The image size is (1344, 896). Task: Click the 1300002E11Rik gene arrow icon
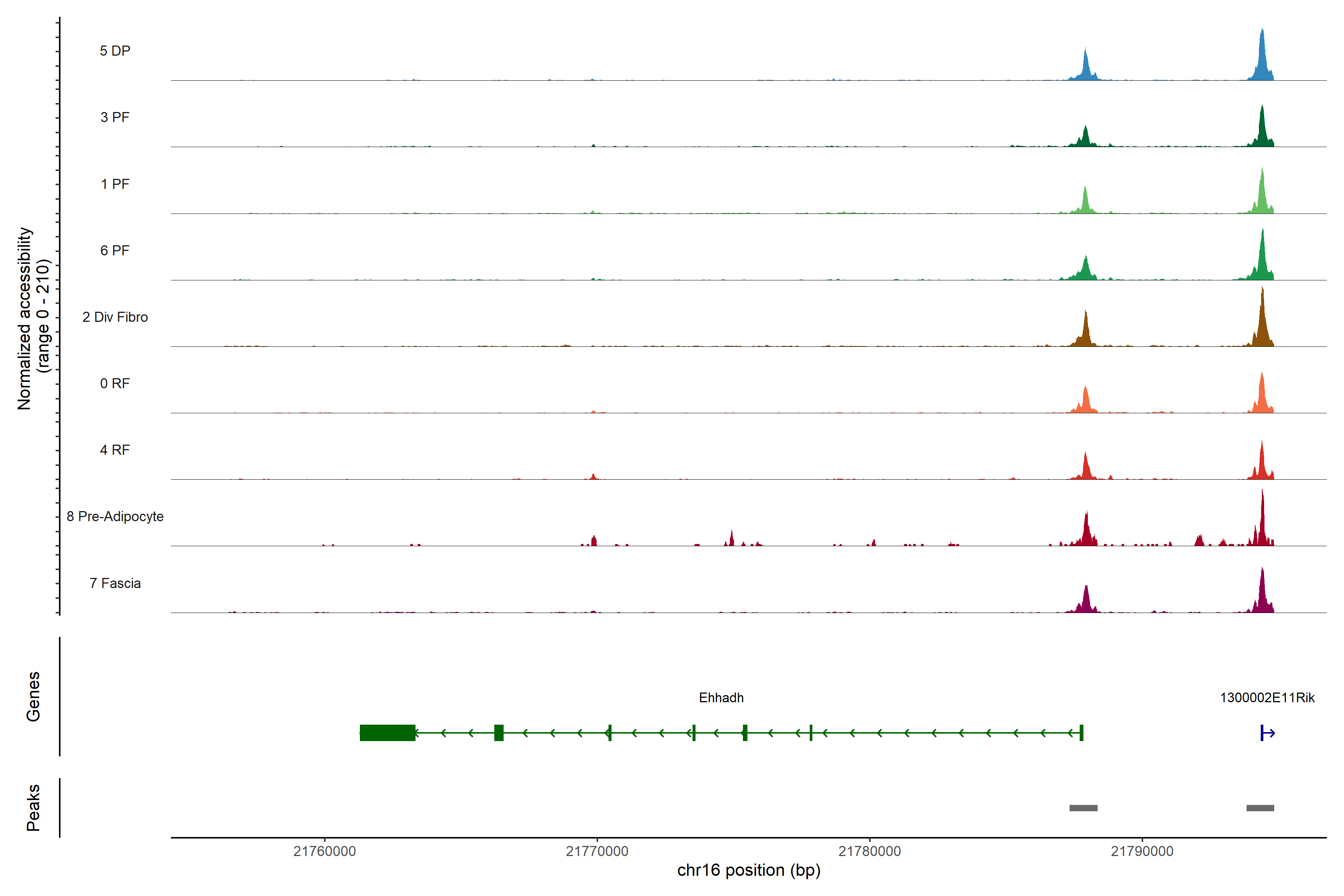pyautogui.click(x=1267, y=732)
